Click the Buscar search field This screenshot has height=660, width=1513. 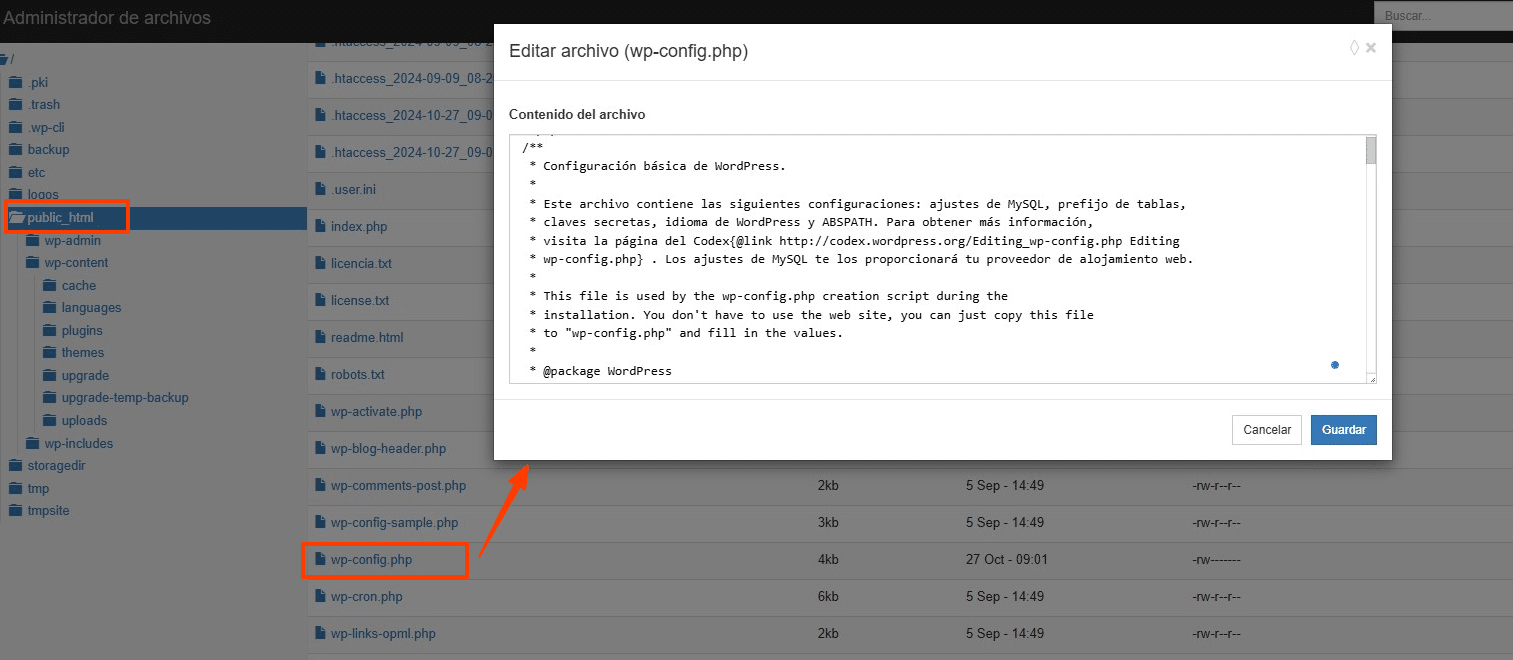tap(1442, 16)
